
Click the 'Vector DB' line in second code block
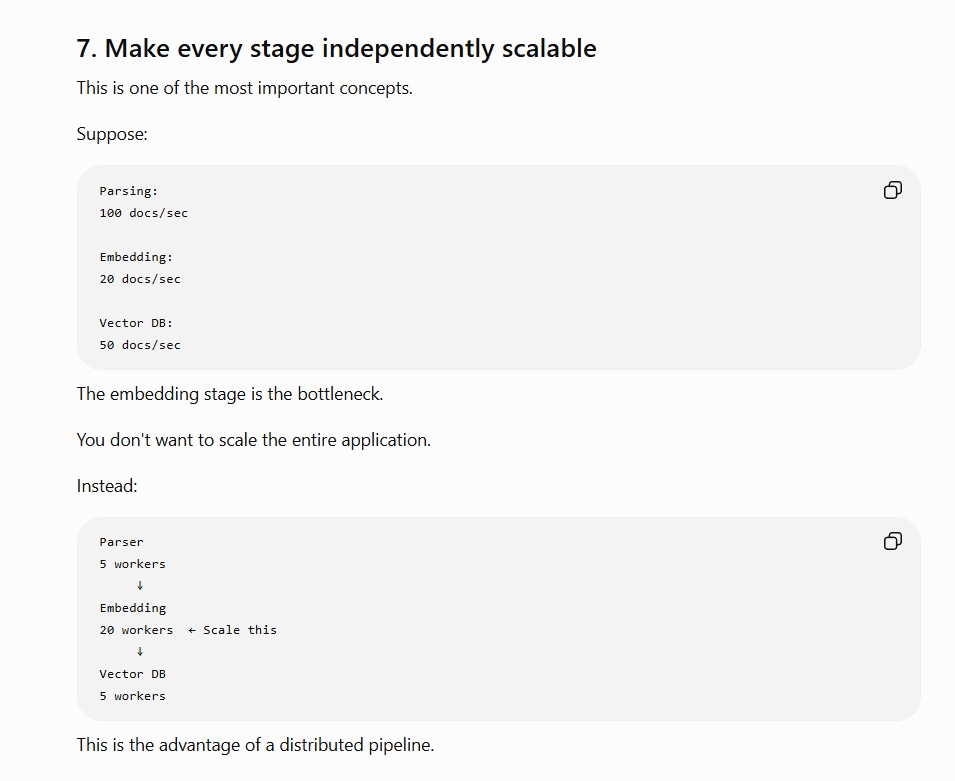tap(132, 674)
